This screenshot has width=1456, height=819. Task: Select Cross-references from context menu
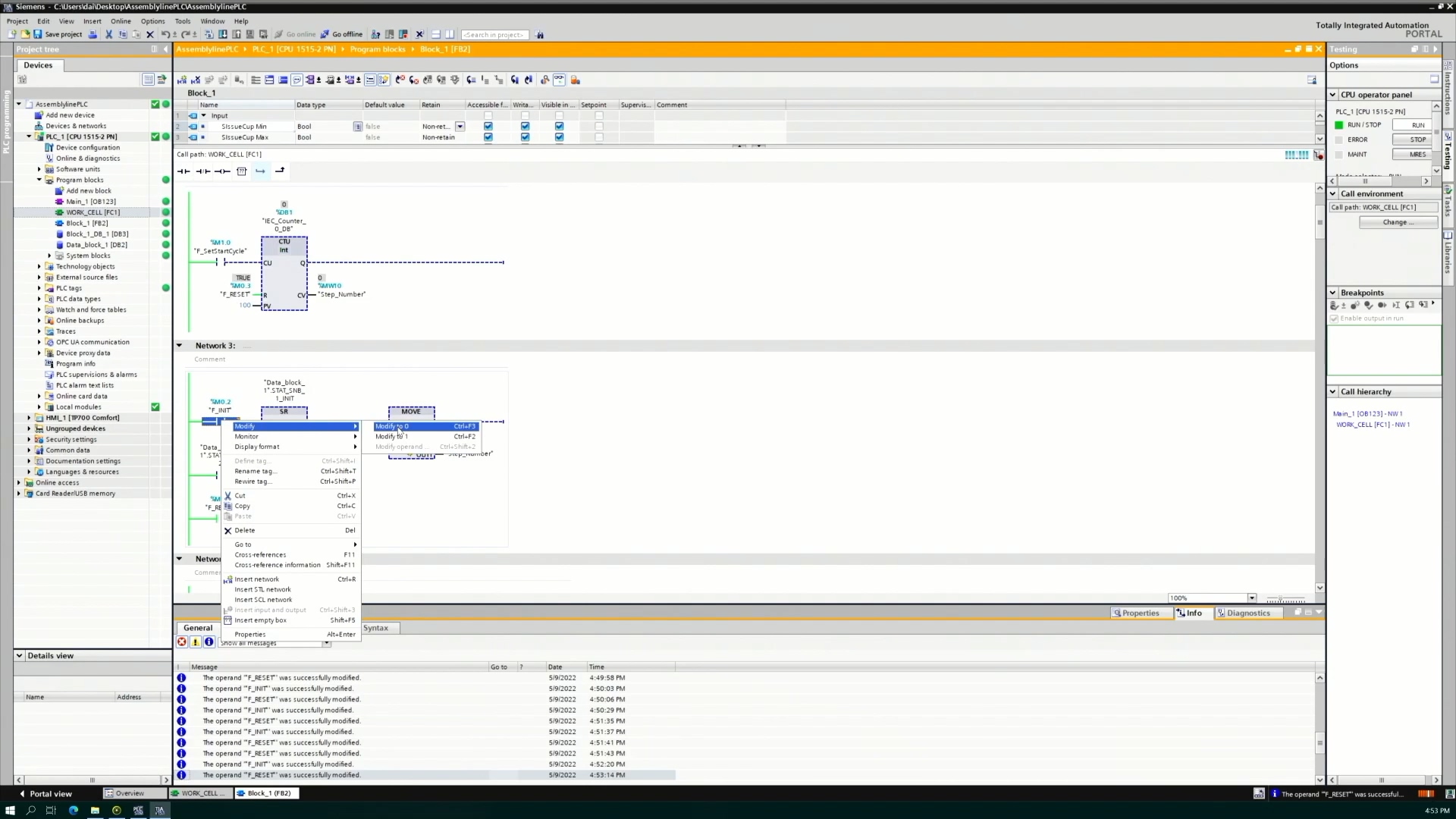[260, 554]
